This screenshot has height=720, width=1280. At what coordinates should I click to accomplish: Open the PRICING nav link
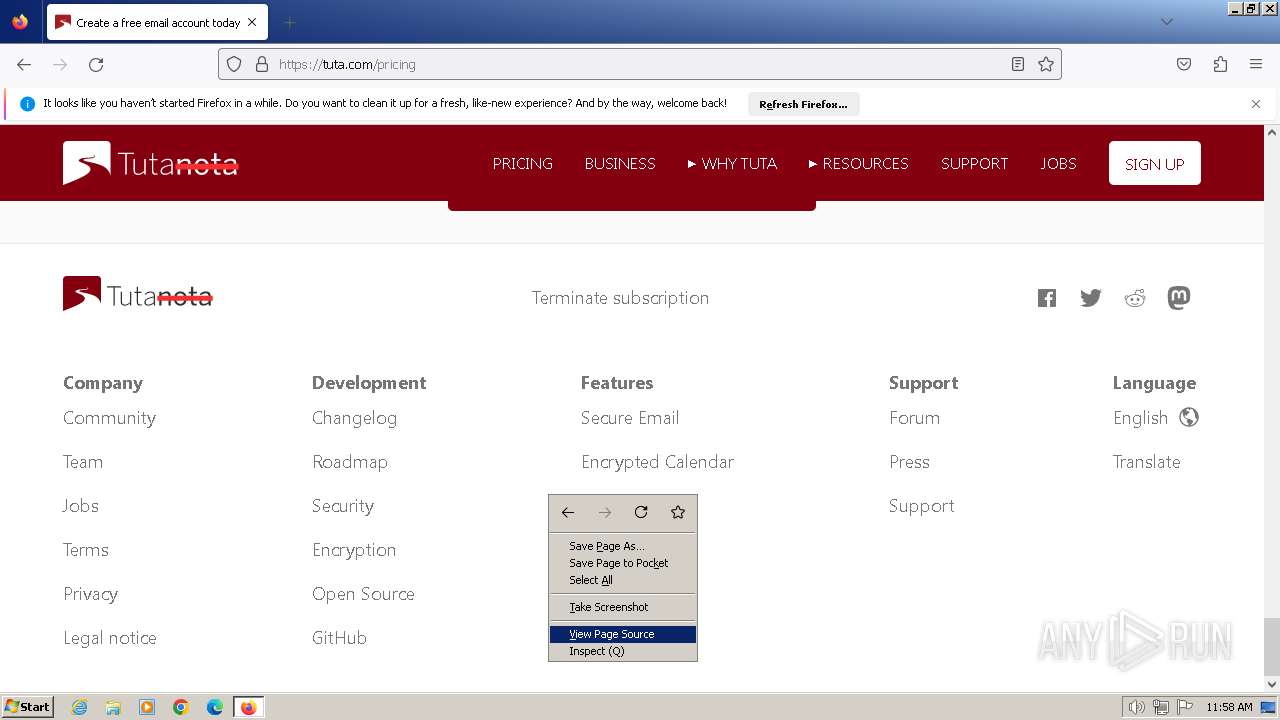pos(522,163)
